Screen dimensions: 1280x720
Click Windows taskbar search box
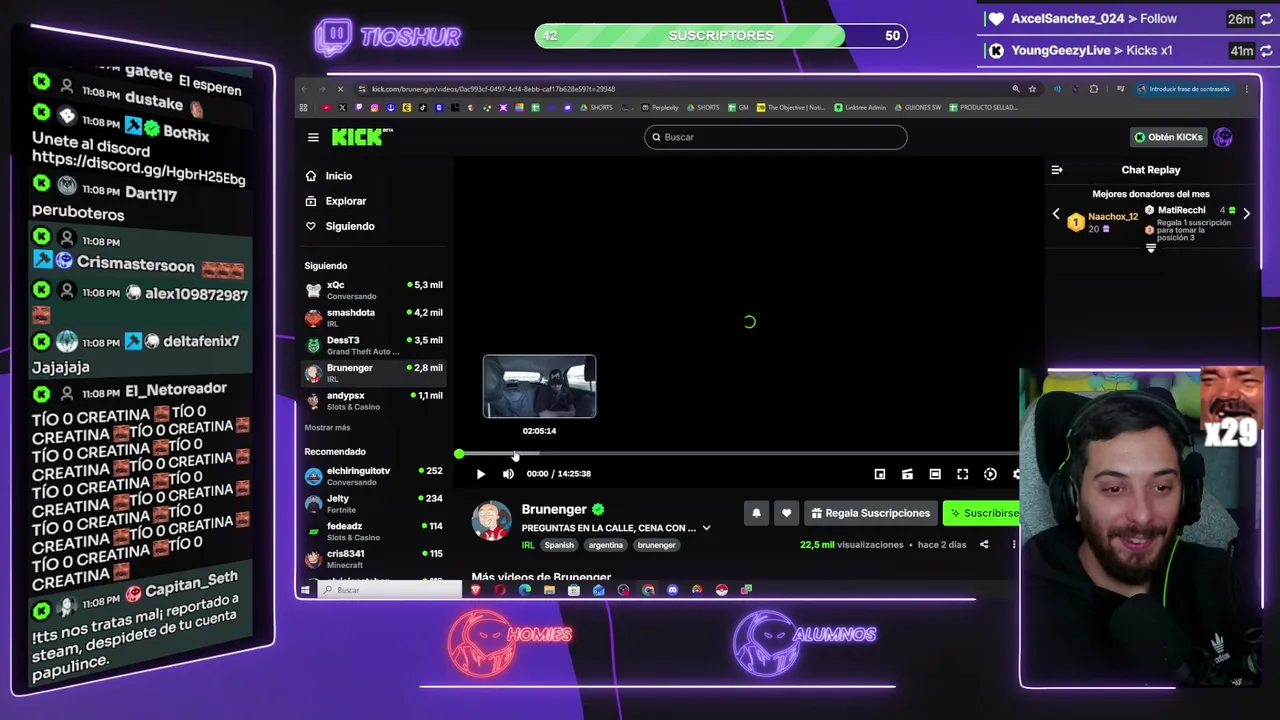pos(390,590)
